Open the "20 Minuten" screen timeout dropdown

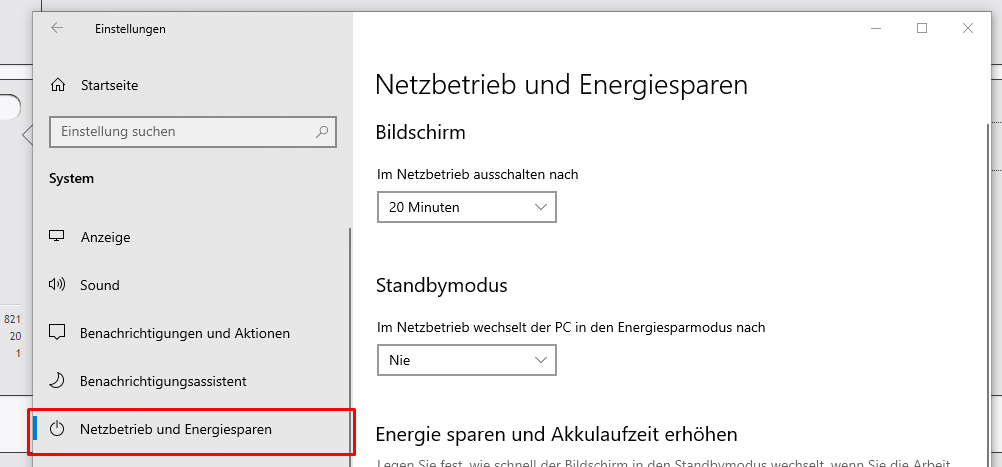coord(466,207)
